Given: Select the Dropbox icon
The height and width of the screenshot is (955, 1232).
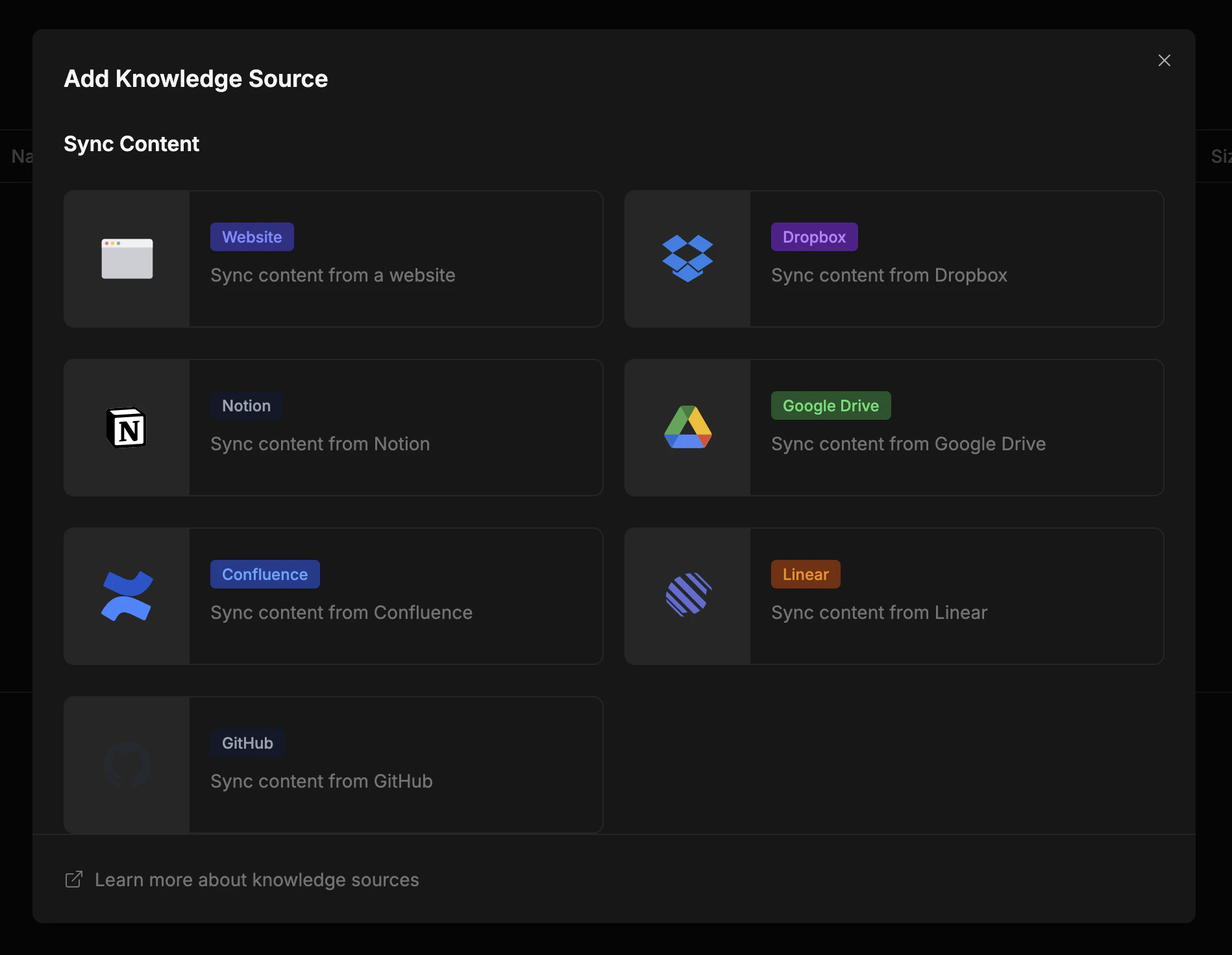Looking at the screenshot, I should [x=687, y=259].
